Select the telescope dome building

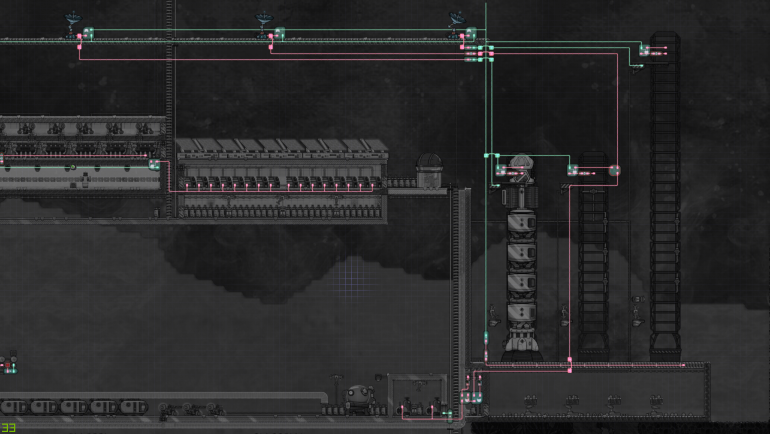pyautogui.click(x=429, y=170)
